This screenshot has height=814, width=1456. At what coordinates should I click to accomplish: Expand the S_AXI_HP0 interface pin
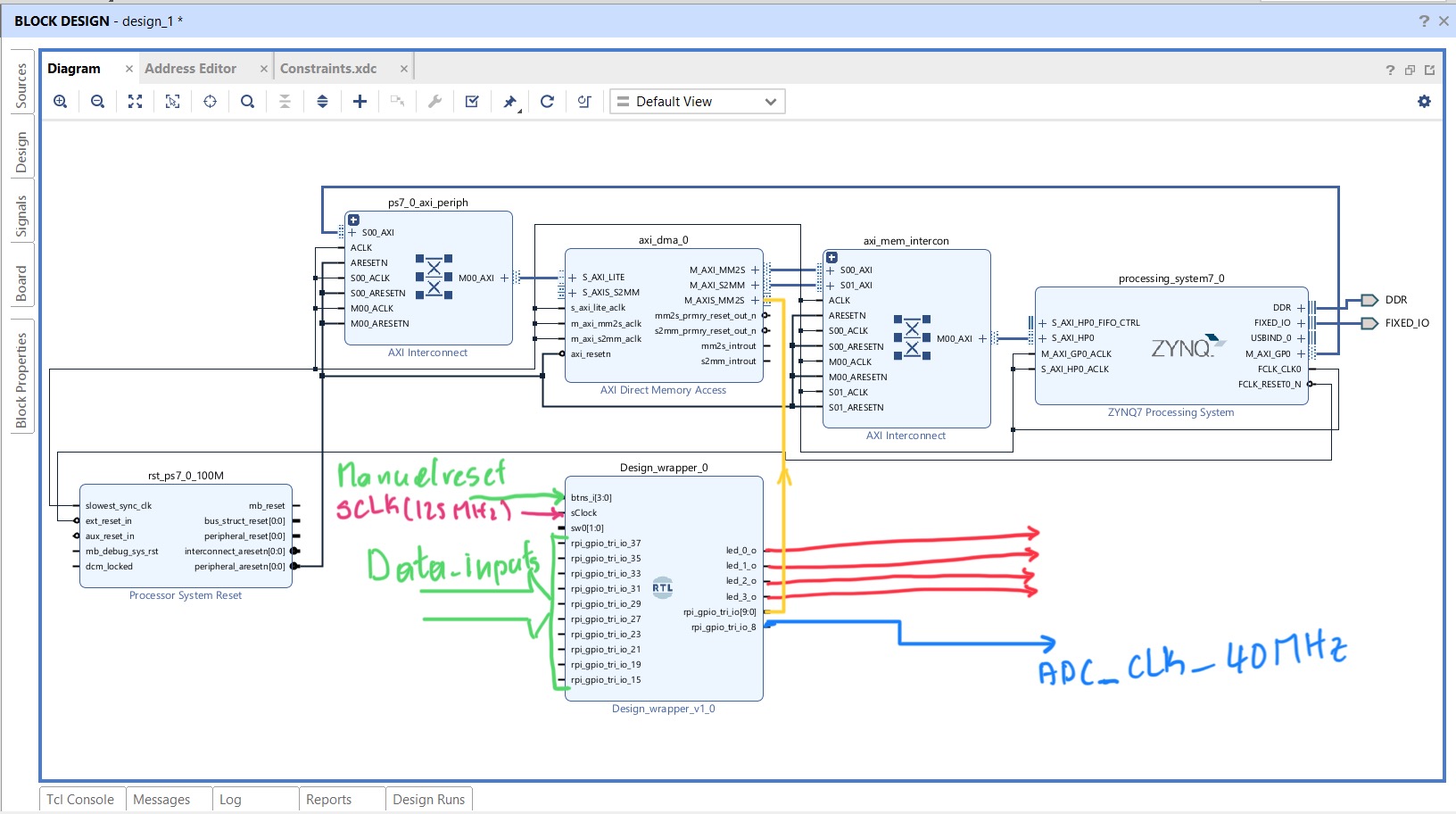coord(1042,338)
